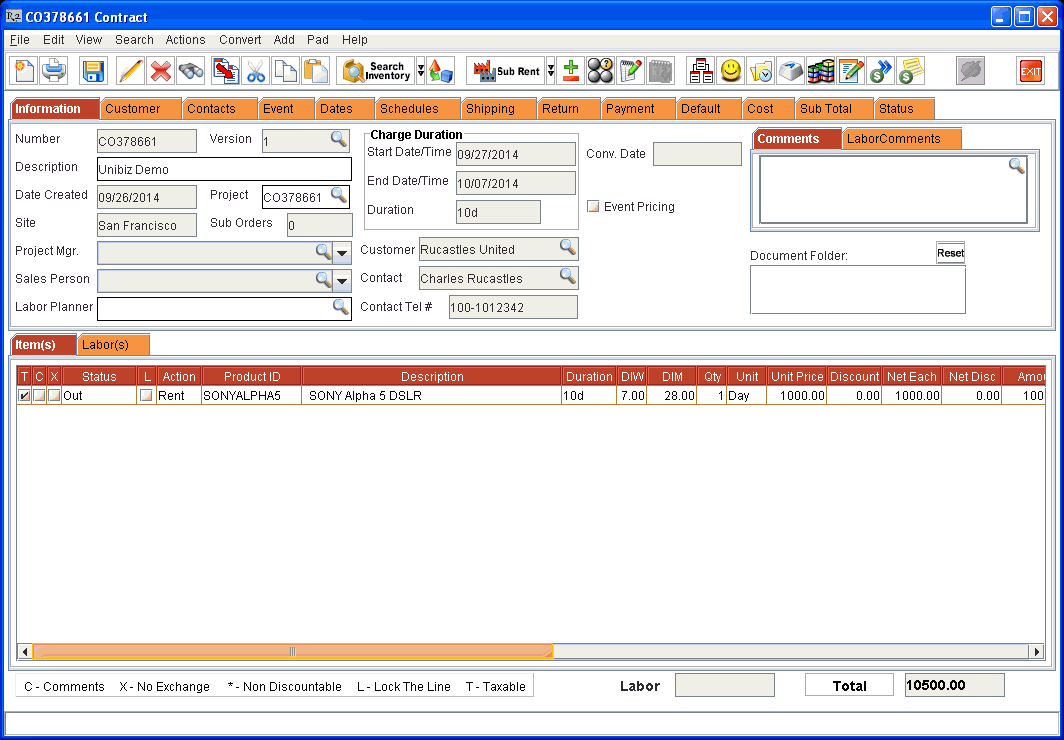Click the binoculars find icon
This screenshot has height=740, width=1064.
191,71
